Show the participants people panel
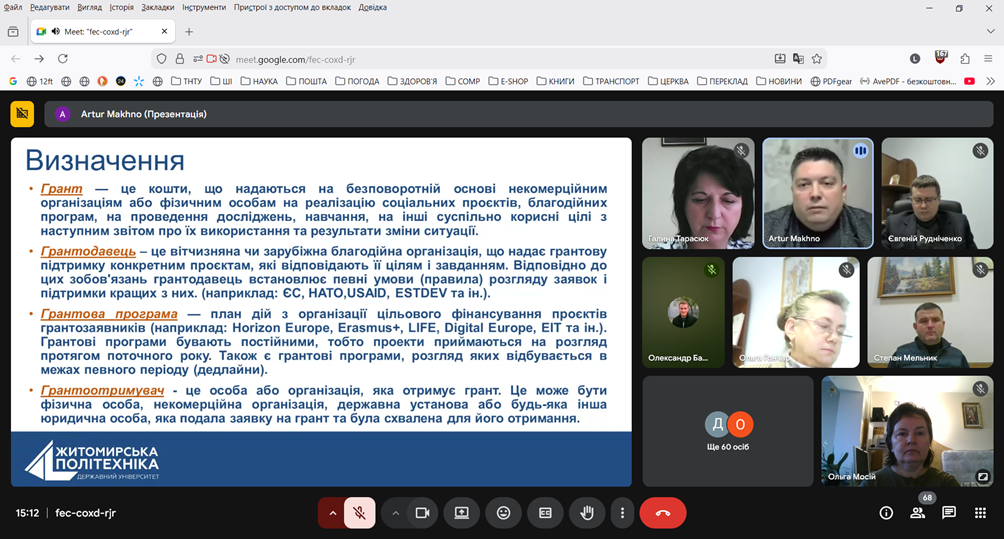Viewport: 1004px width, 539px height. (917, 513)
